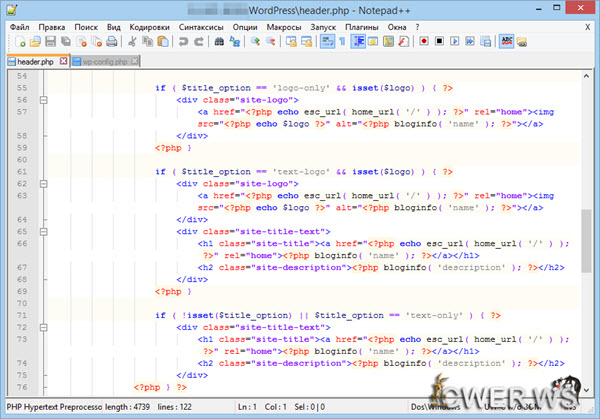Collapse the fold marker at line 65
600x419 pixels.
click(x=43, y=231)
